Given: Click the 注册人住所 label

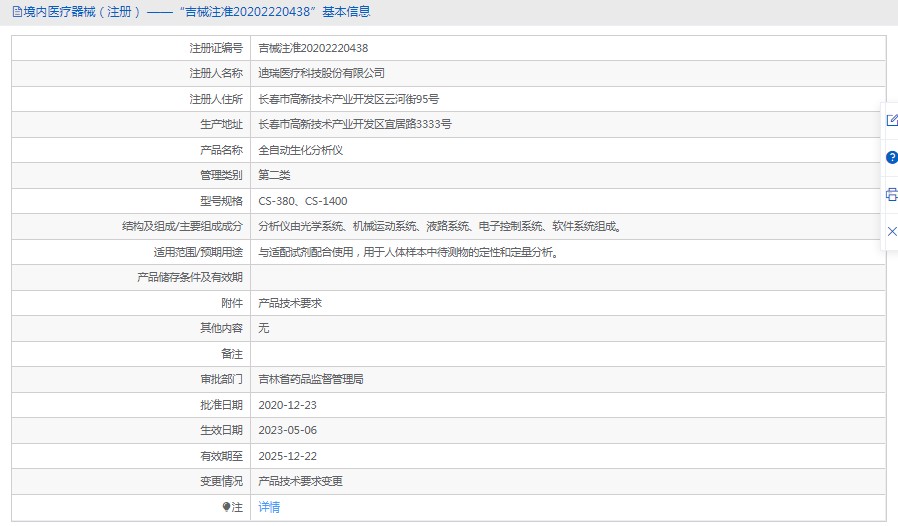Looking at the screenshot, I should pos(216,99).
